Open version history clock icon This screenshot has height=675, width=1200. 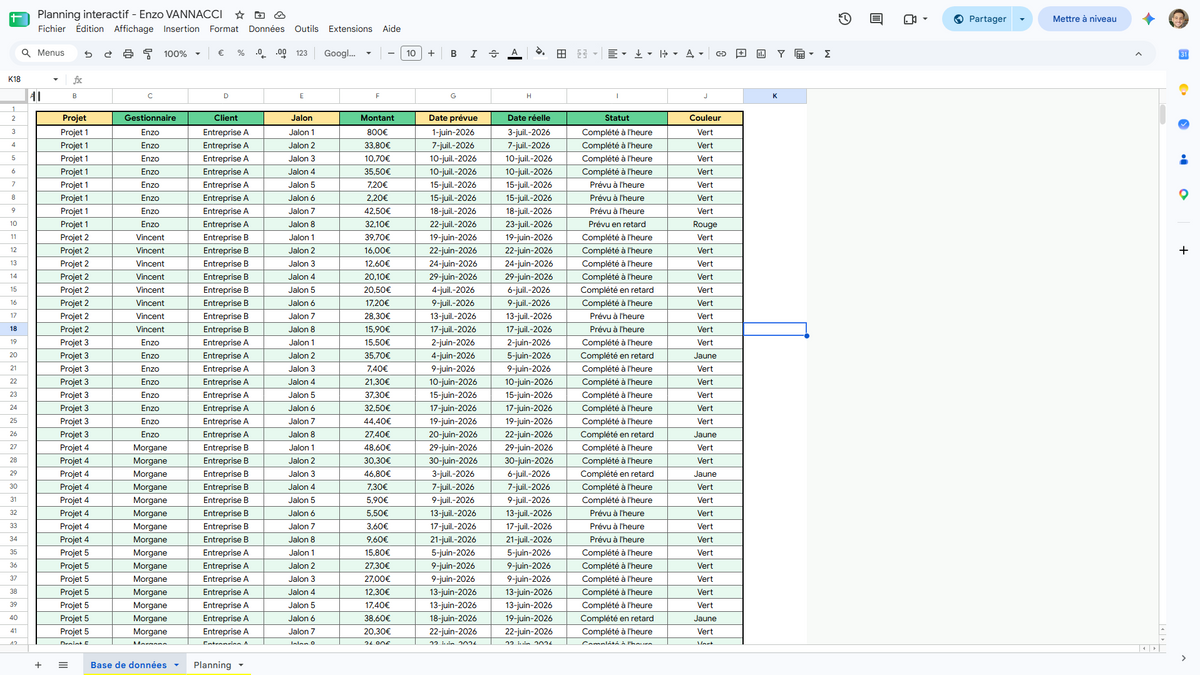point(845,19)
